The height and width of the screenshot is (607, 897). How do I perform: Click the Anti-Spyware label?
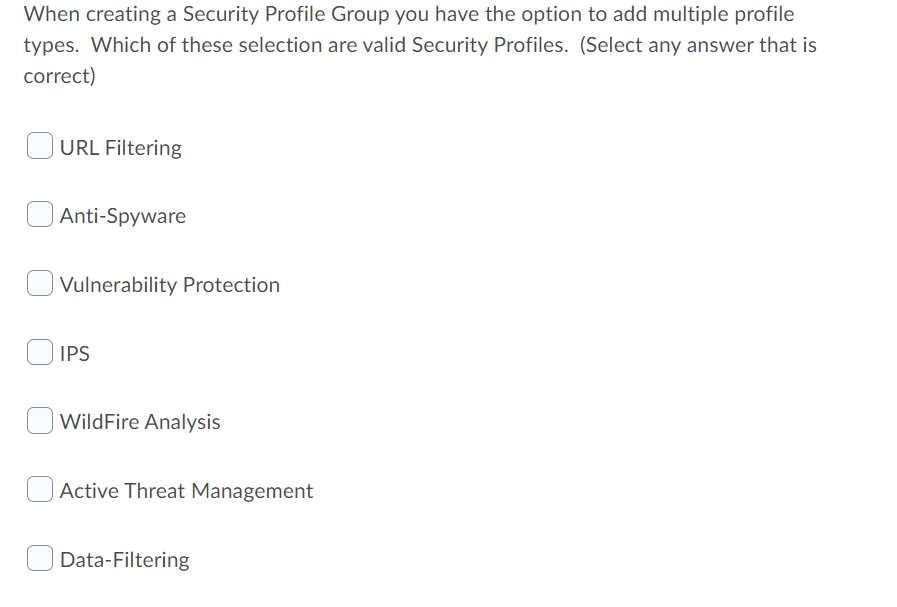[x=122, y=216]
